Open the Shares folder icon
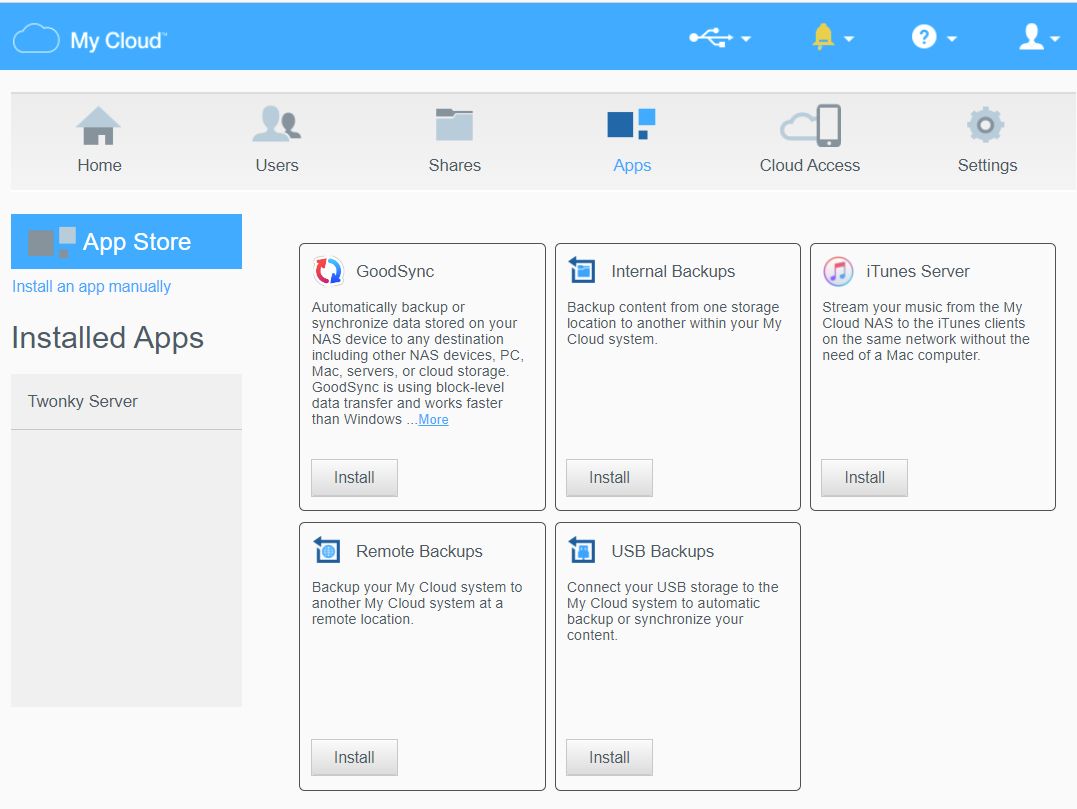Screen dimensions: 1077x809 tap(454, 124)
